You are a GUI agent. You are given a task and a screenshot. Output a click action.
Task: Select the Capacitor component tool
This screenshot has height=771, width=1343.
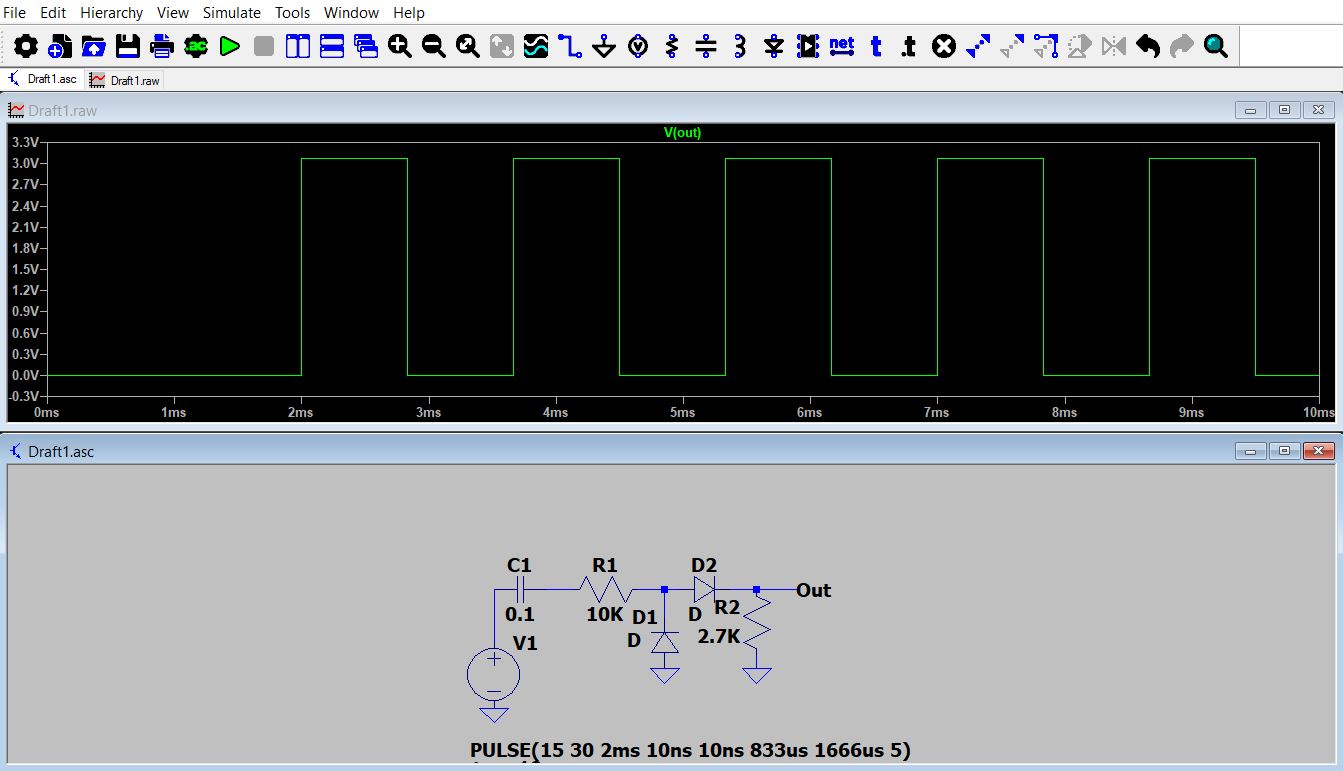704,45
